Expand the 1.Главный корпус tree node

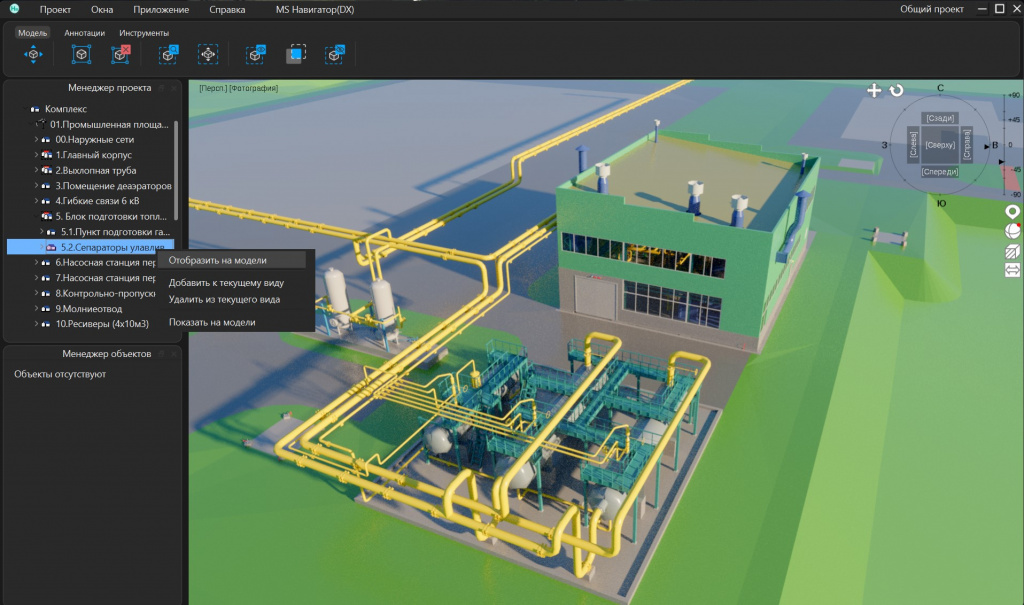tap(37, 155)
